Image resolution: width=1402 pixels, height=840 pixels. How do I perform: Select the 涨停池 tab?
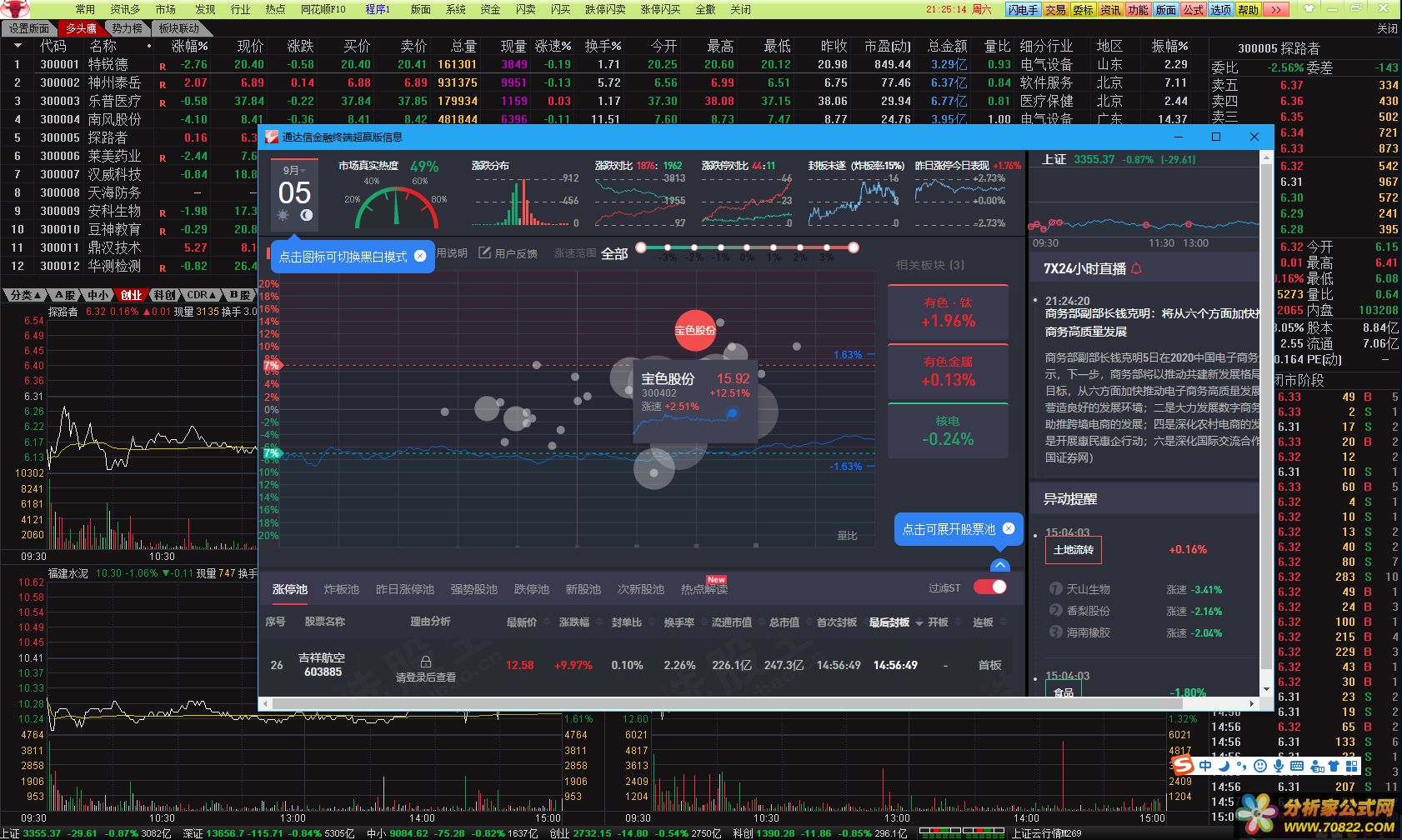click(x=290, y=589)
